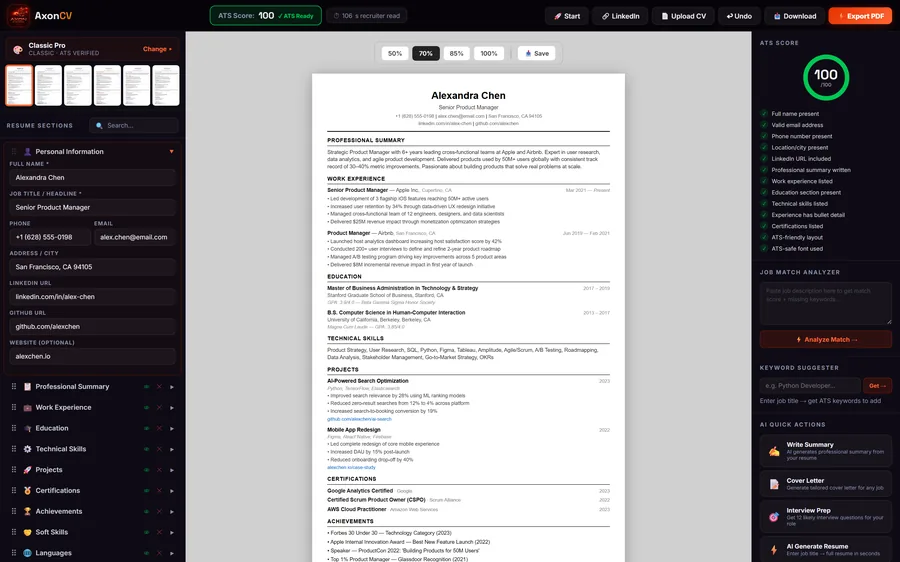Viewport: 900px width, 562px height.
Task: Hide the Achievements section via eye icon
Action: (x=146, y=511)
